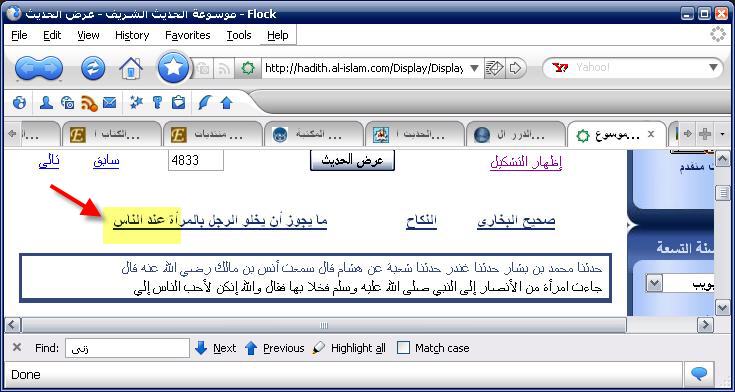Open the tab list dropdown arrow
735x392 pixels.
click(x=722, y=134)
